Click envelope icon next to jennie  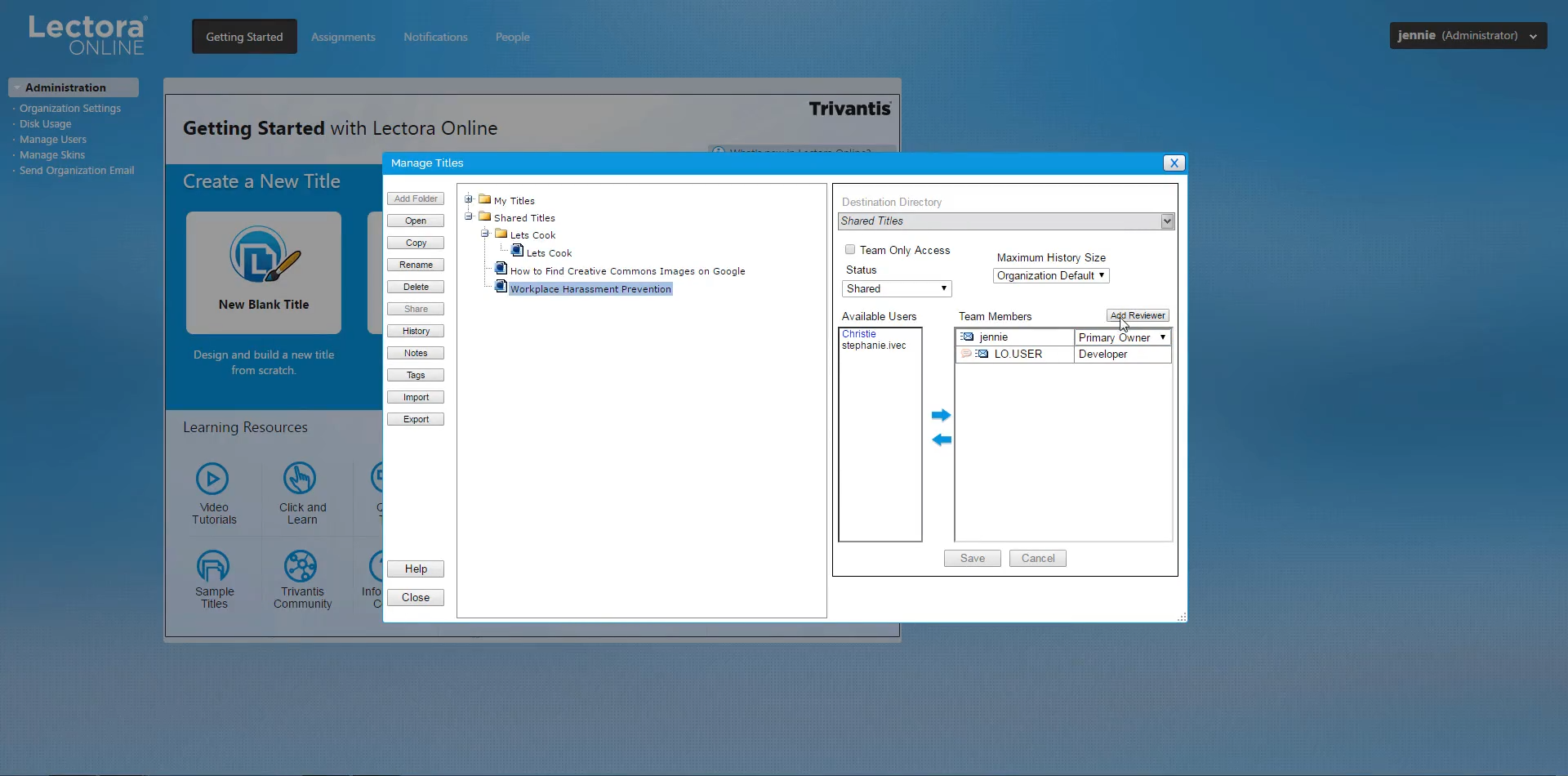click(x=968, y=337)
